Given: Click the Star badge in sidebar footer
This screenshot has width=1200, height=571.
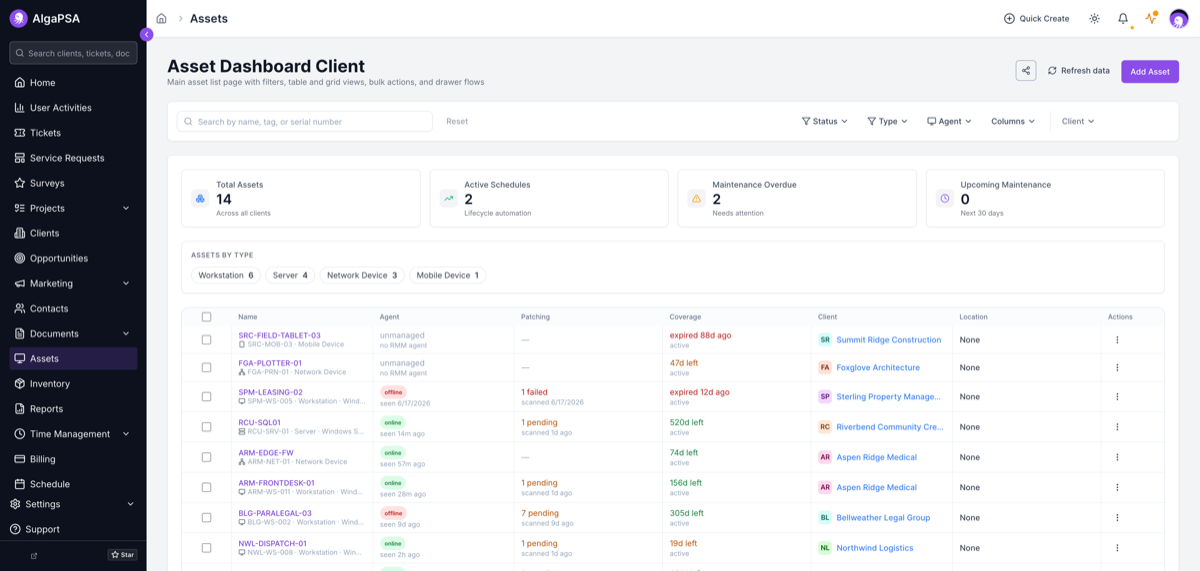Looking at the screenshot, I should point(123,554).
